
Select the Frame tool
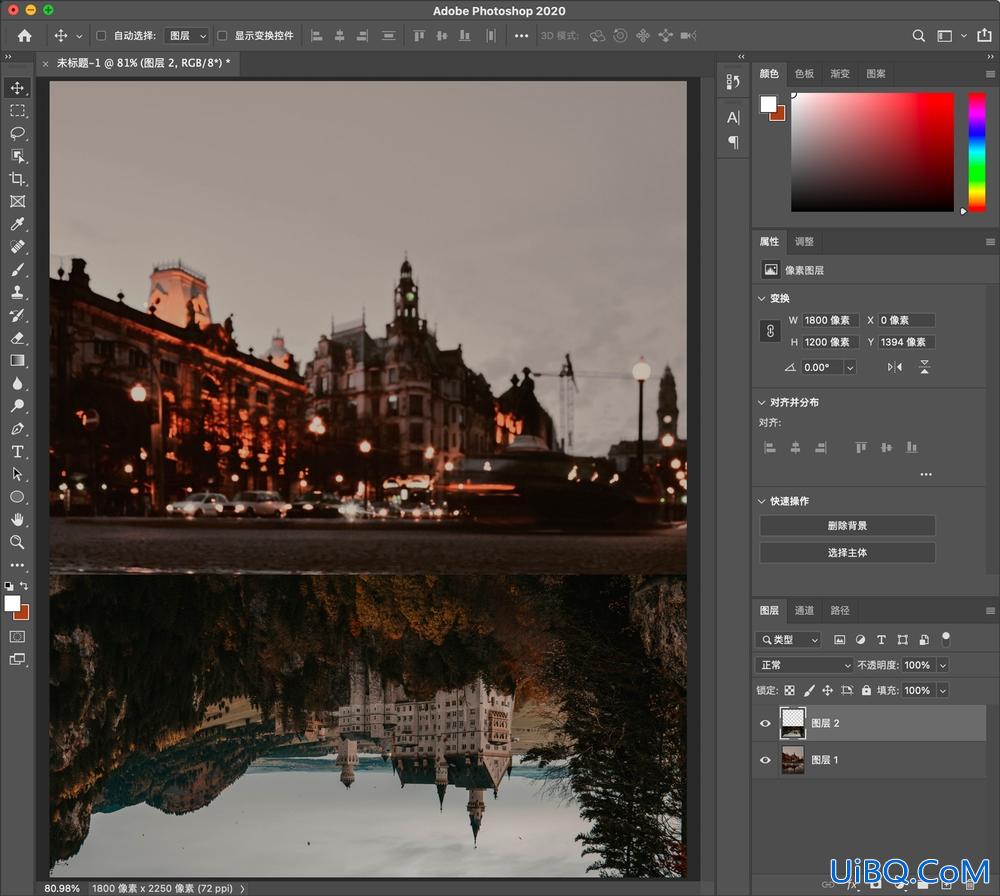tap(17, 202)
